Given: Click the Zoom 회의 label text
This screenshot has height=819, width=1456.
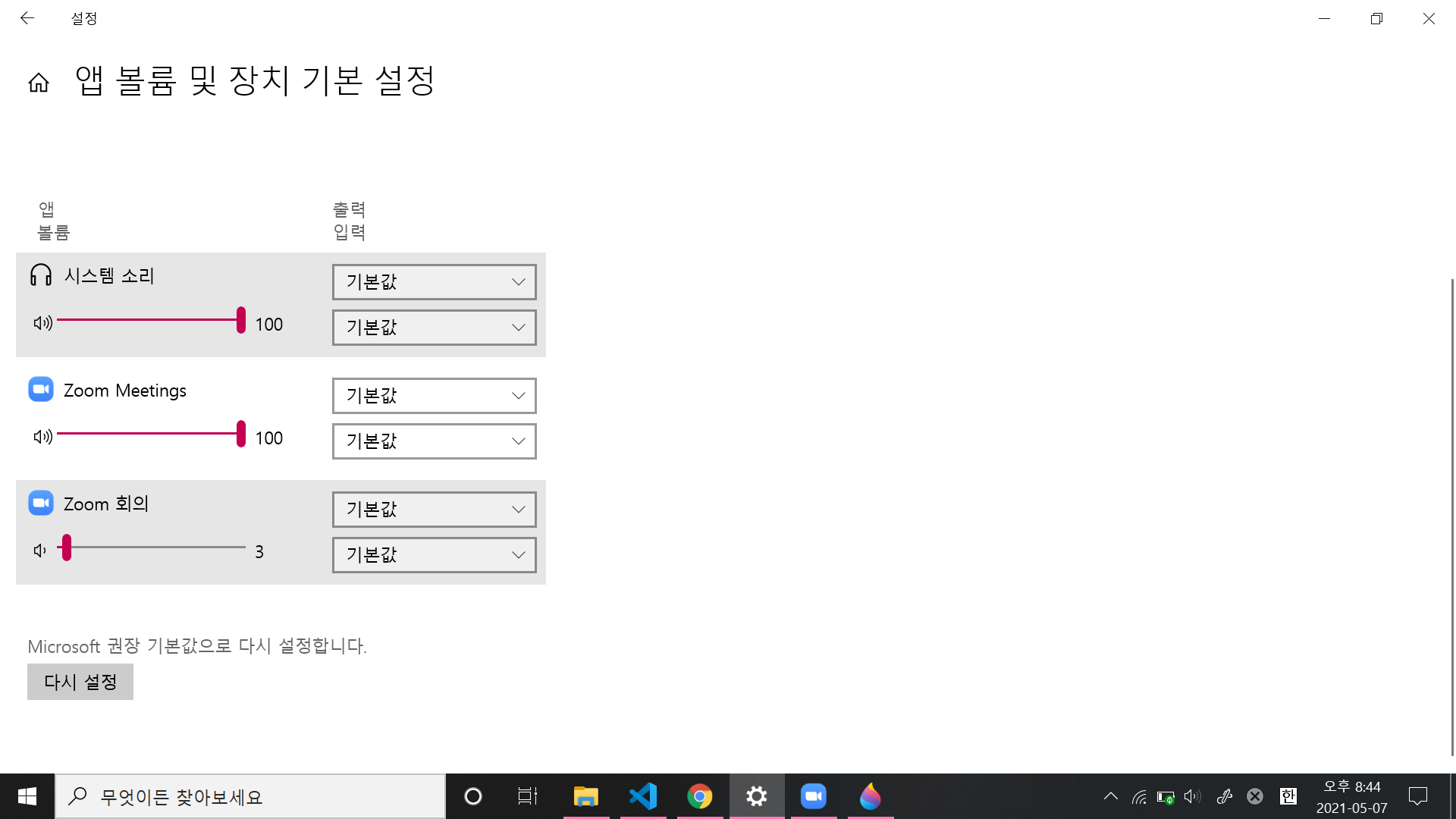Looking at the screenshot, I should point(106,504).
